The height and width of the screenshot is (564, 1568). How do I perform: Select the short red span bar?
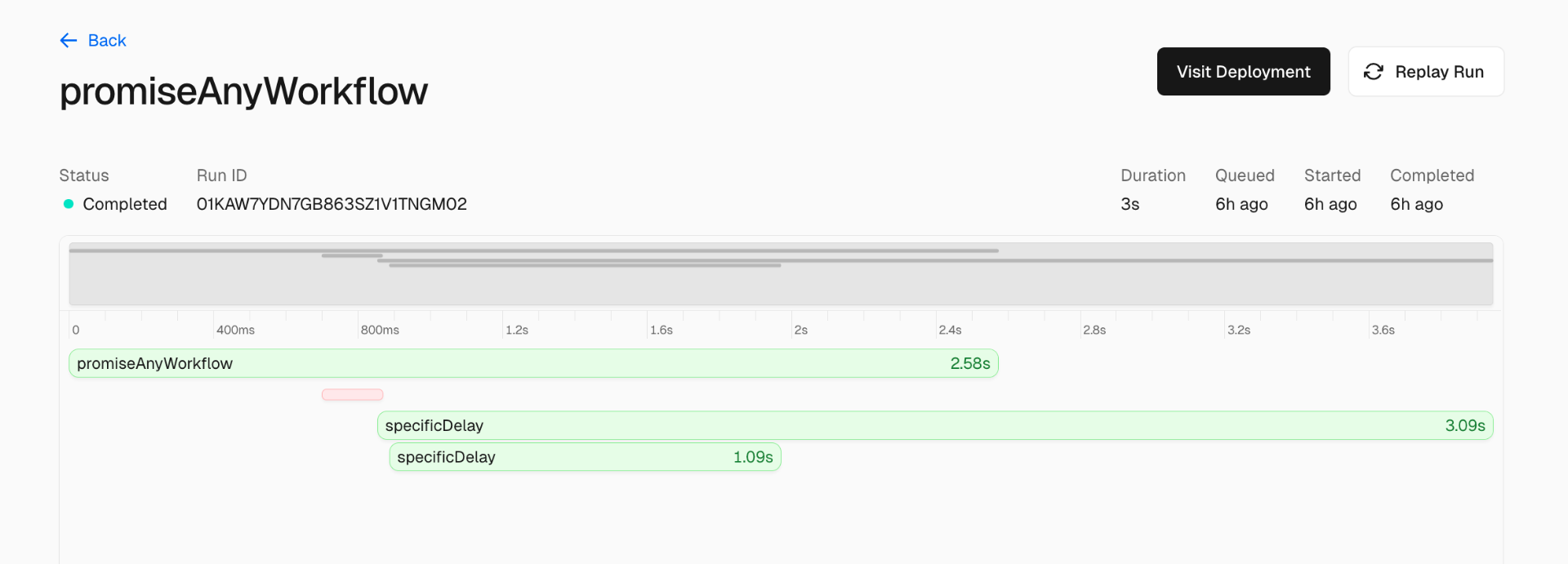point(352,395)
